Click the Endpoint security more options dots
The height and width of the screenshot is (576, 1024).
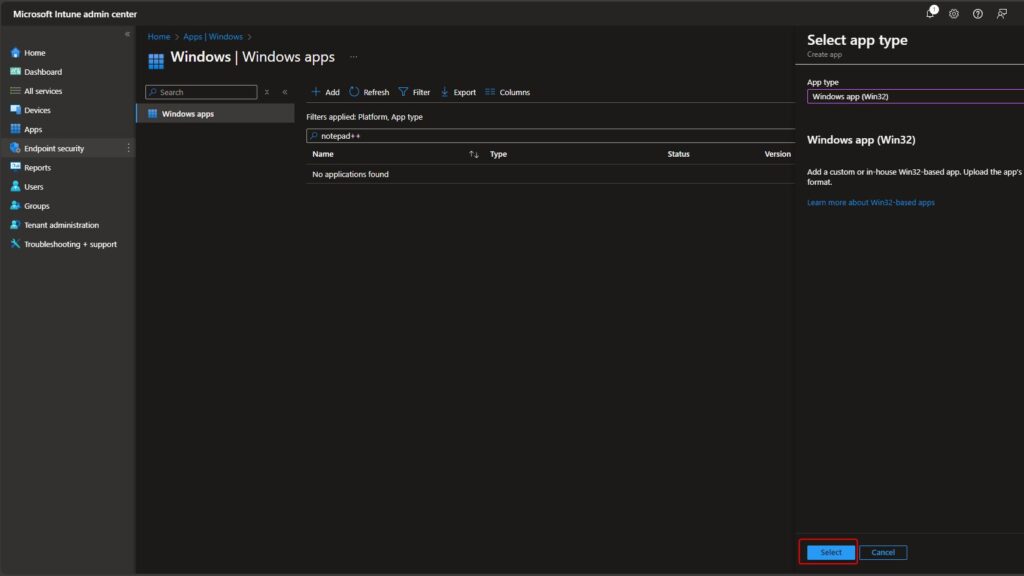[129, 148]
